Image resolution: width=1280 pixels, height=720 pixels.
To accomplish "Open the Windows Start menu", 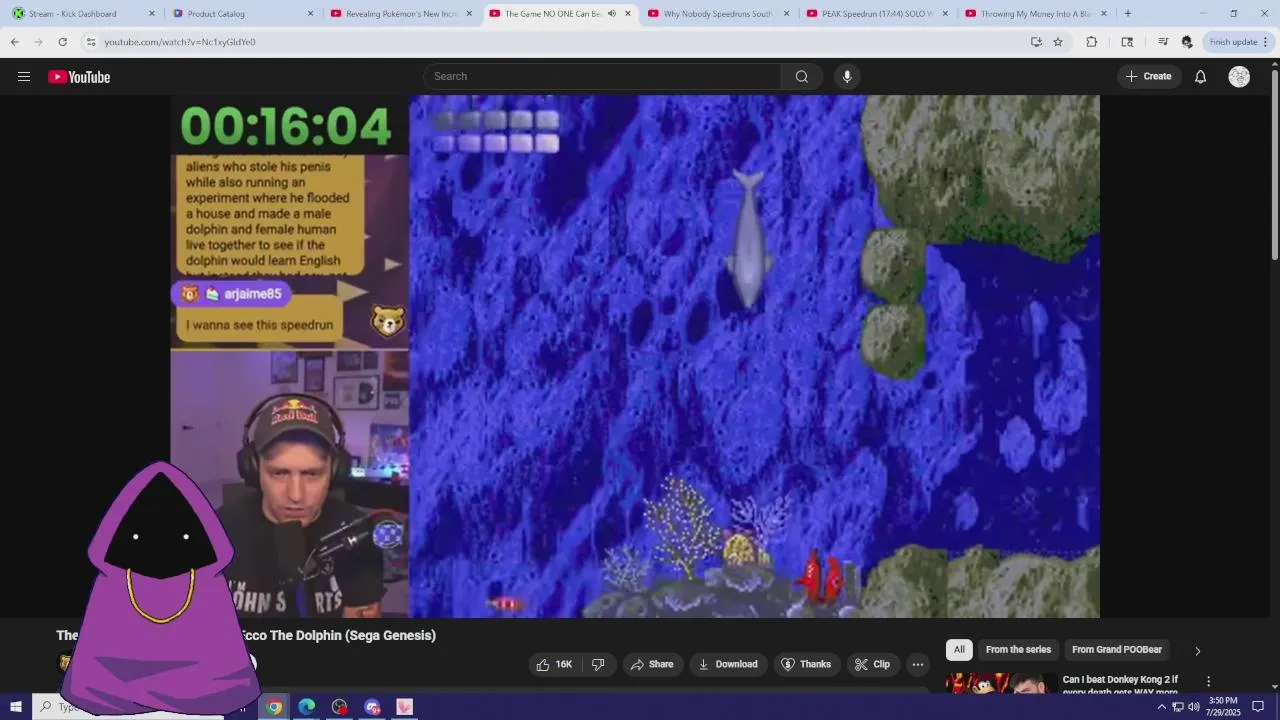I will (x=16, y=707).
